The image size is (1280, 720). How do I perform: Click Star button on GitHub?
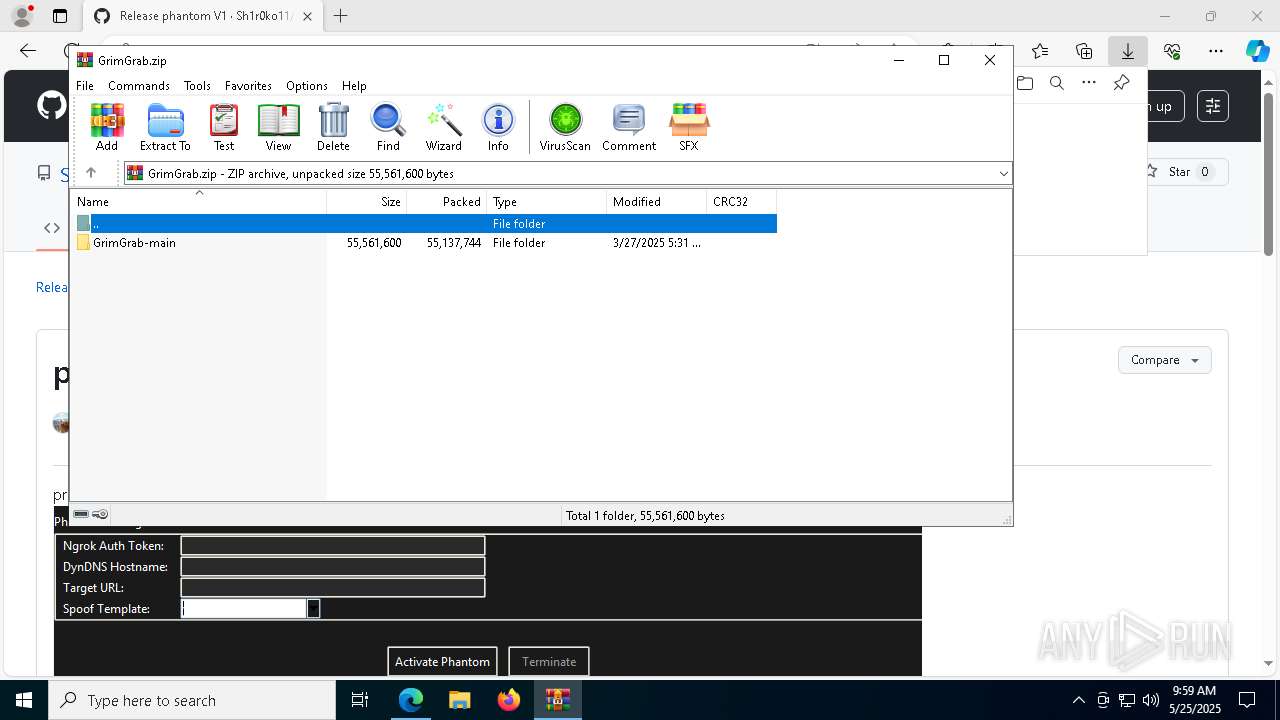coord(1181,172)
